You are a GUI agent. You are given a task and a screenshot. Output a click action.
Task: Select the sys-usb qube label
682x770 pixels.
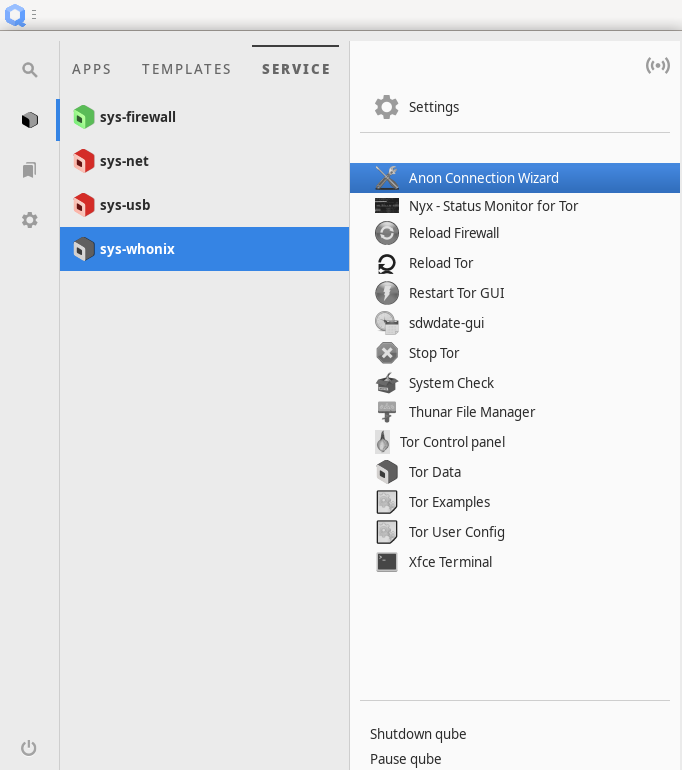pyautogui.click(x=125, y=205)
